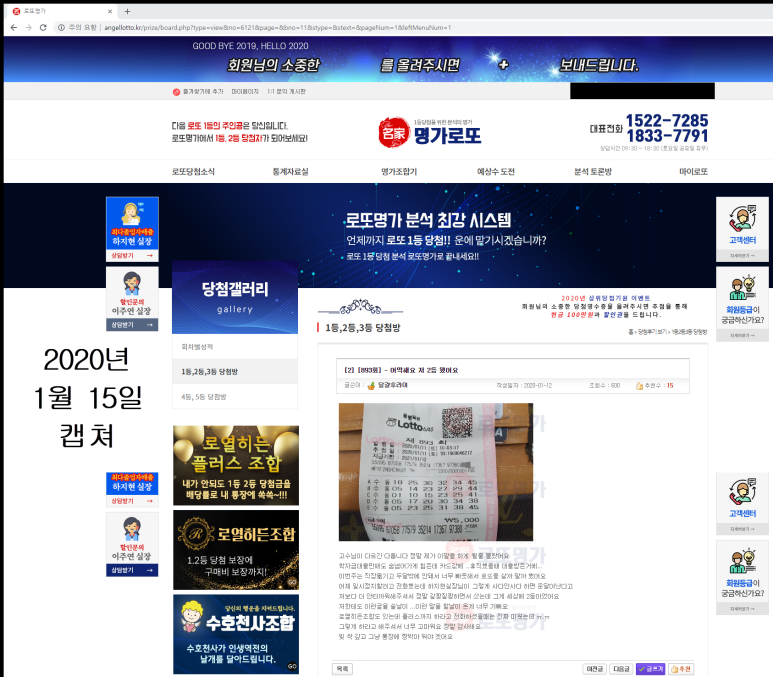Open the lottery ticket photo
This screenshot has width=773, height=677.
coord(436,472)
